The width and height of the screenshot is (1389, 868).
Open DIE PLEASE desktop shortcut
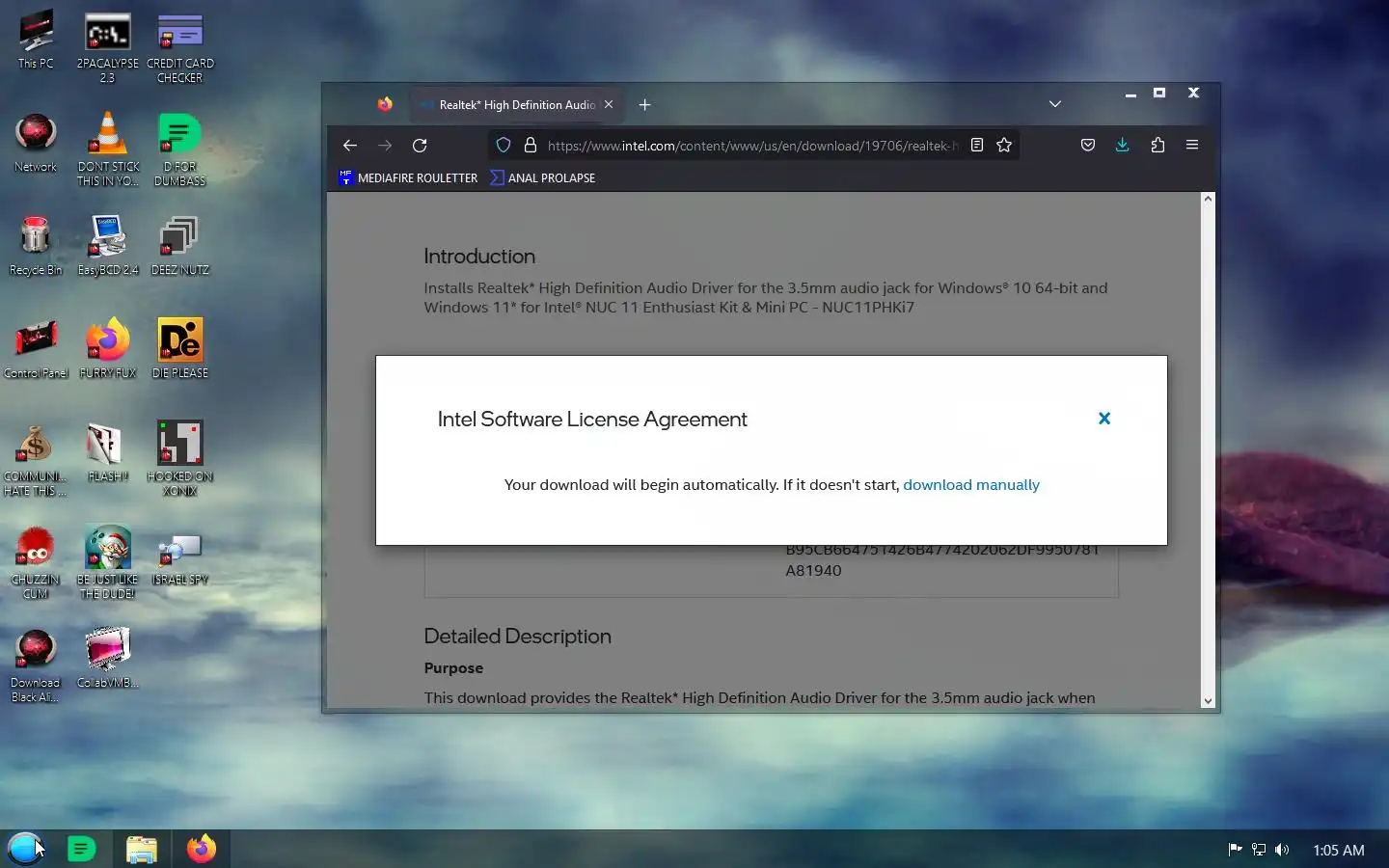coord(180,349)
